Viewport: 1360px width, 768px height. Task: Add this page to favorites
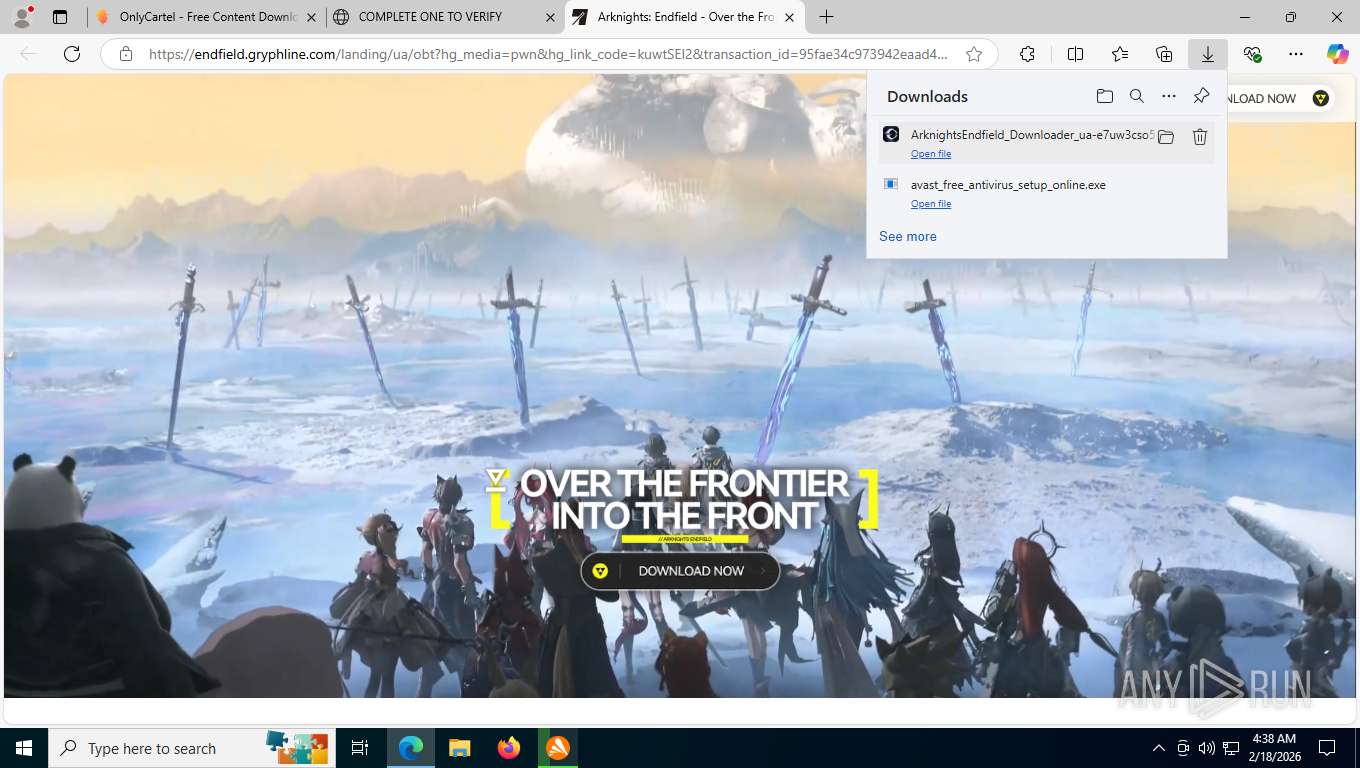pos(974,54)
